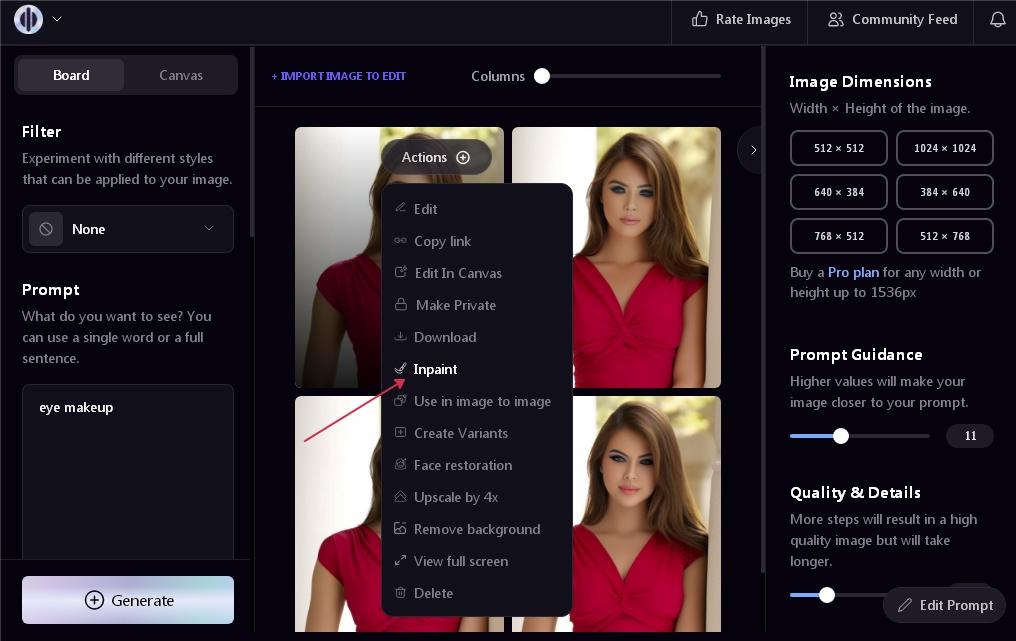Choose the 1024 × 1024 dimension option

pos(944,148)
